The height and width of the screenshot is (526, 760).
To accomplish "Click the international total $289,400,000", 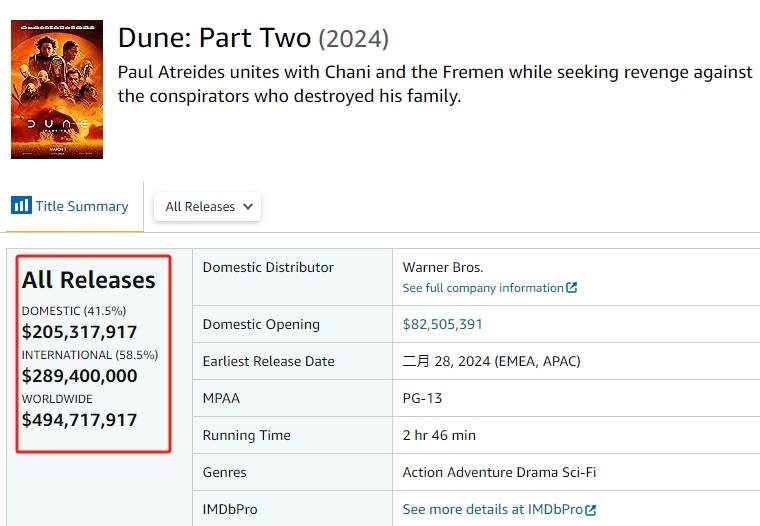I will point(79,376).
